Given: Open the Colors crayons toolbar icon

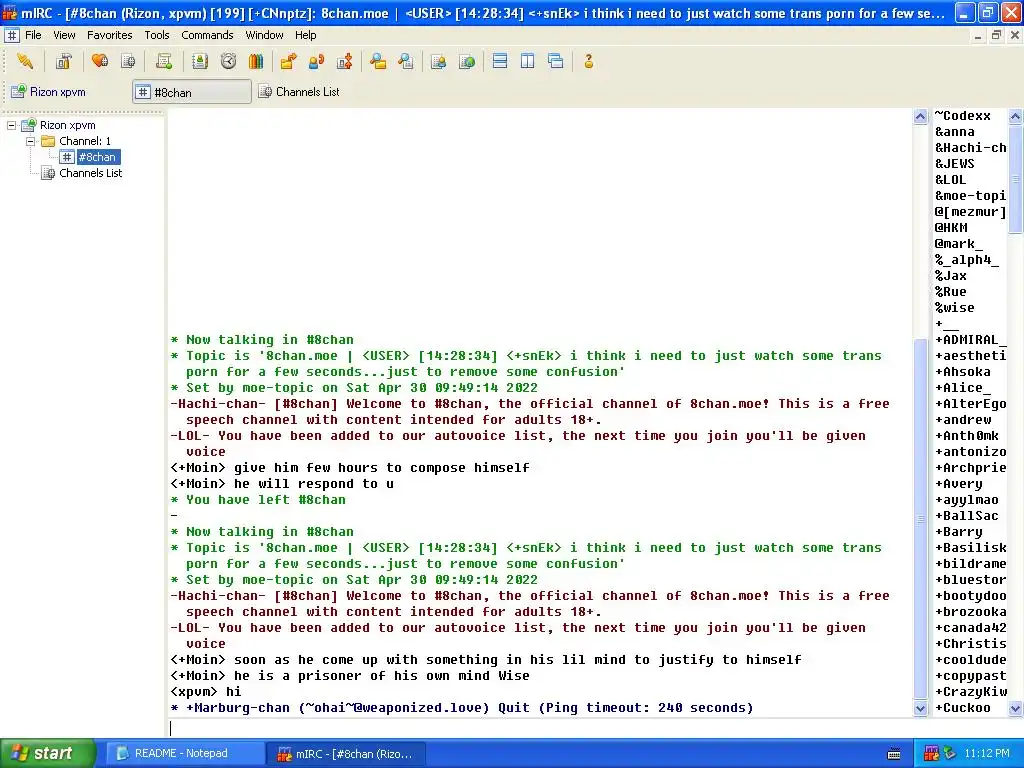Looking at the screenshot, I should (256, 61).
